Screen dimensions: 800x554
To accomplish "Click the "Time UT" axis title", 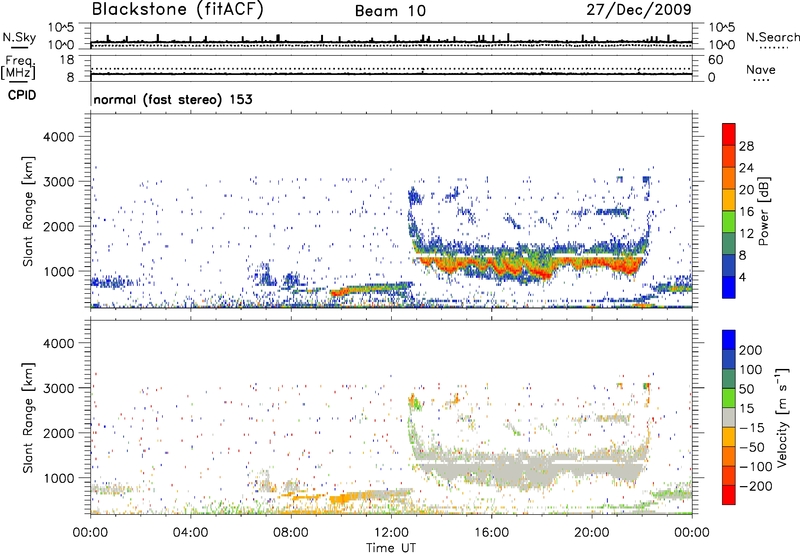I will coord(391,548).
